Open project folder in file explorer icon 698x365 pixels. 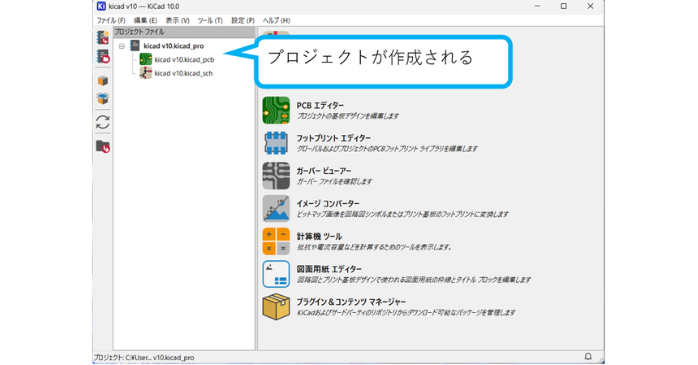pyautogui.click(x=103, y=146)
